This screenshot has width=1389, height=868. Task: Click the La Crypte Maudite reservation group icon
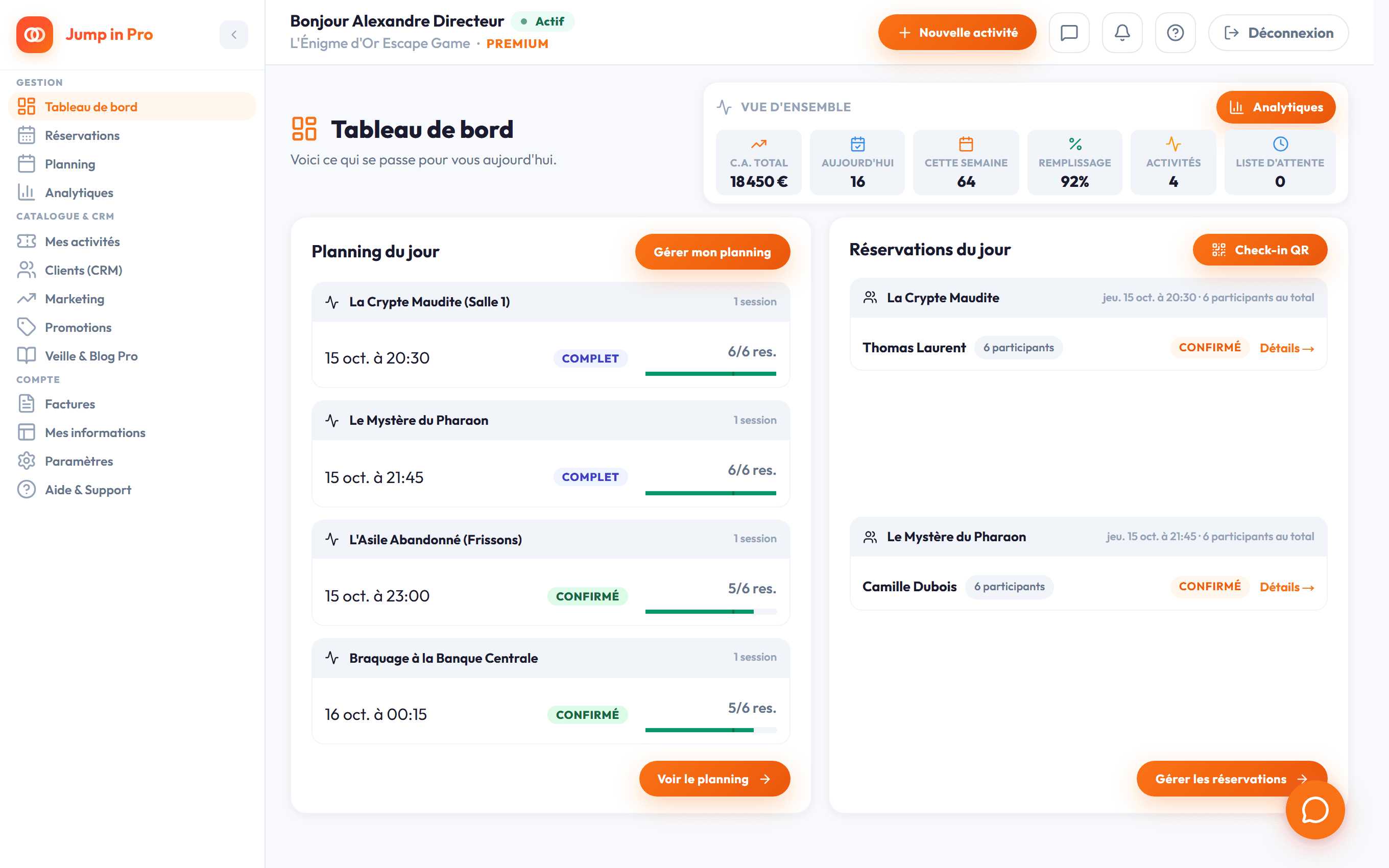click(870, 297)
